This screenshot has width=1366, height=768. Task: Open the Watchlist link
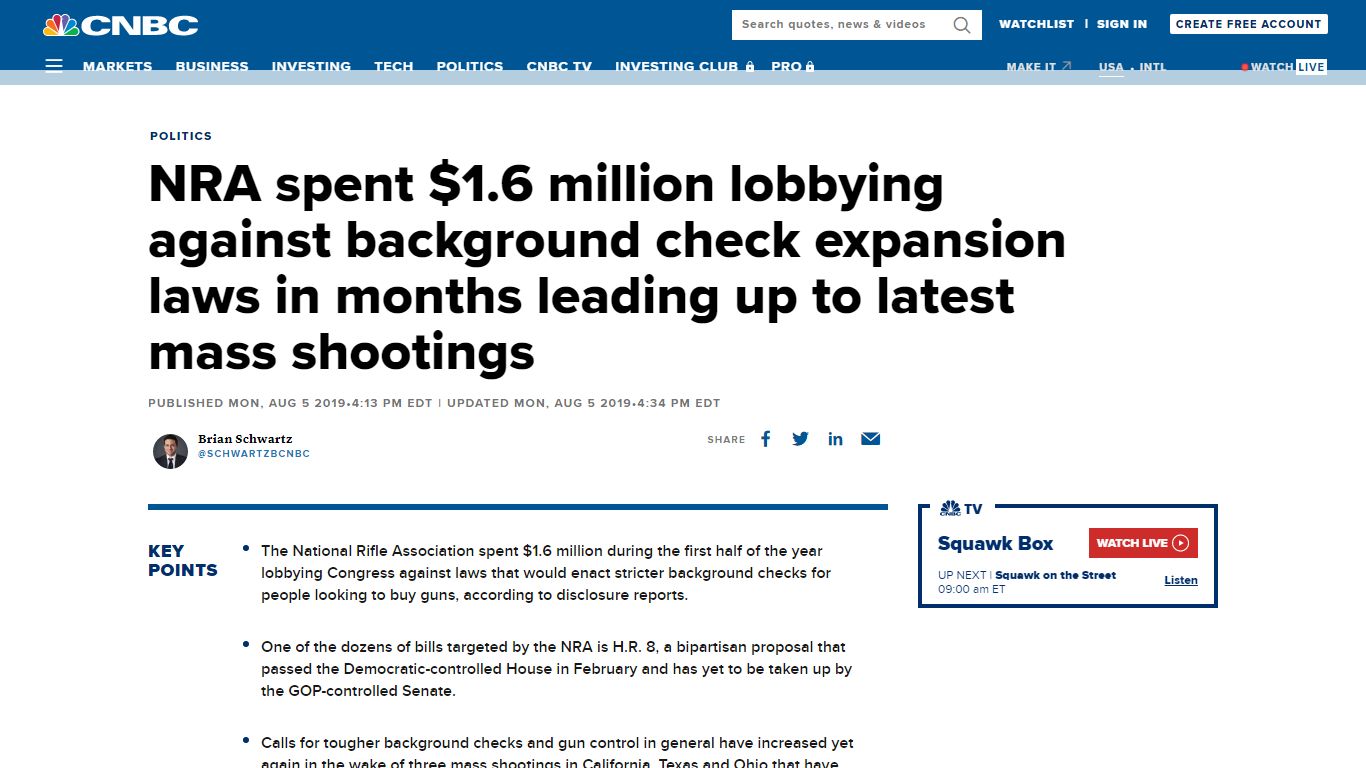(x=1036, y=24)
